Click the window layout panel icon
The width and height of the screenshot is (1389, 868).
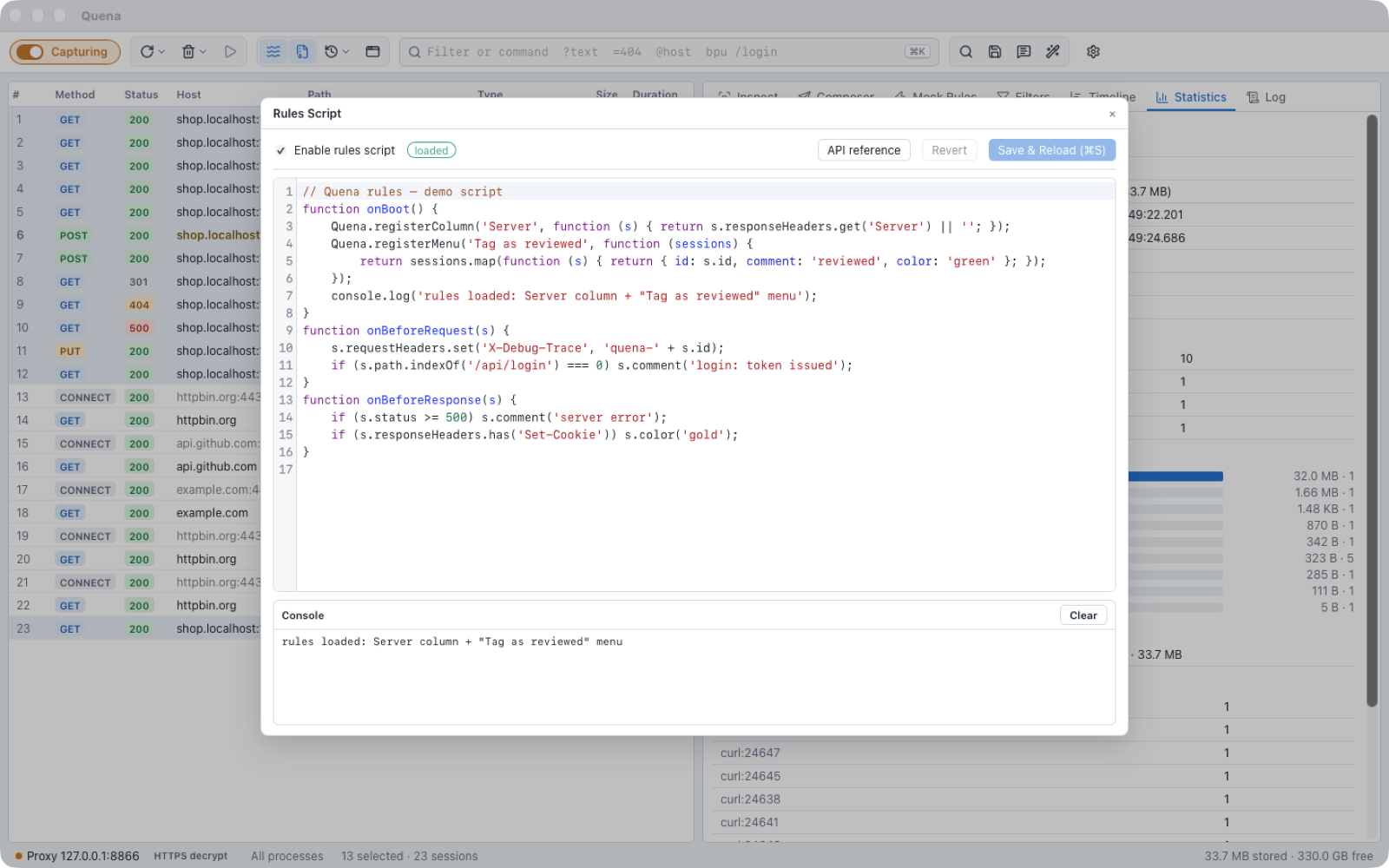(x=372, y=52)
